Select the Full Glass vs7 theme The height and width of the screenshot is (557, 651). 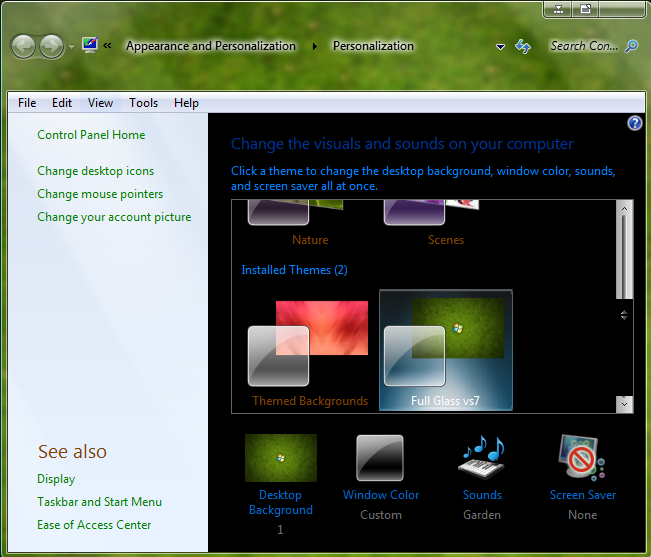point(445,350)
